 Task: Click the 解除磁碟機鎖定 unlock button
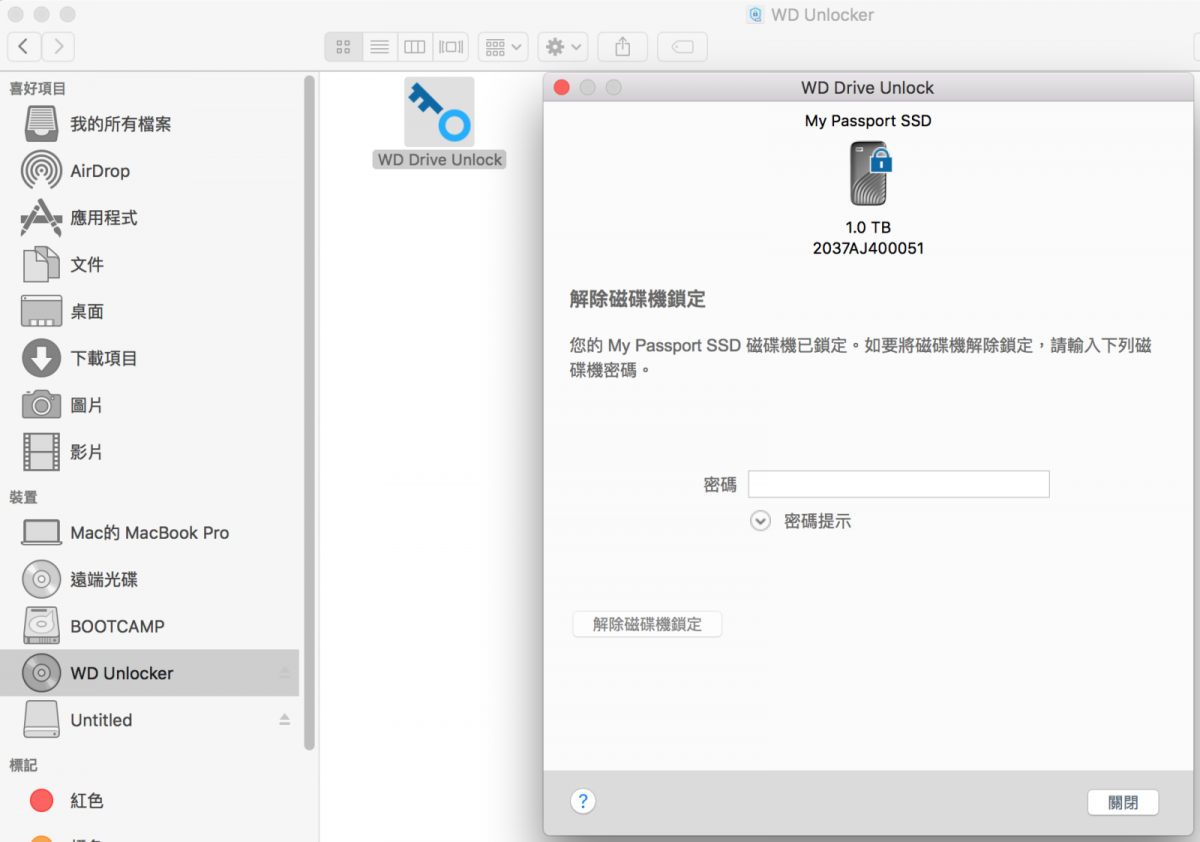647,625
